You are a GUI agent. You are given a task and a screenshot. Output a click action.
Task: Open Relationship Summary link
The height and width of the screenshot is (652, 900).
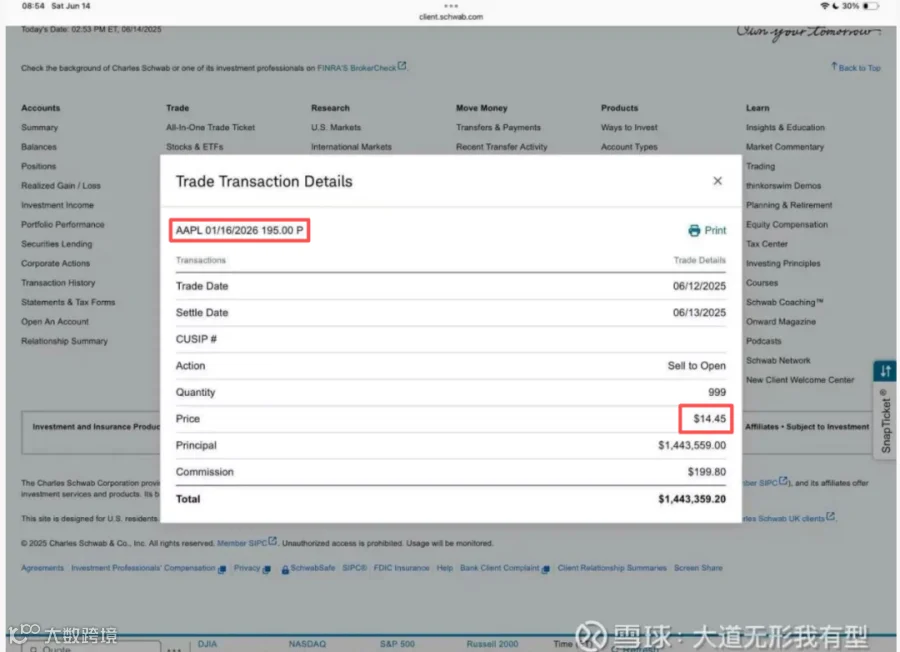click(64, 341)
